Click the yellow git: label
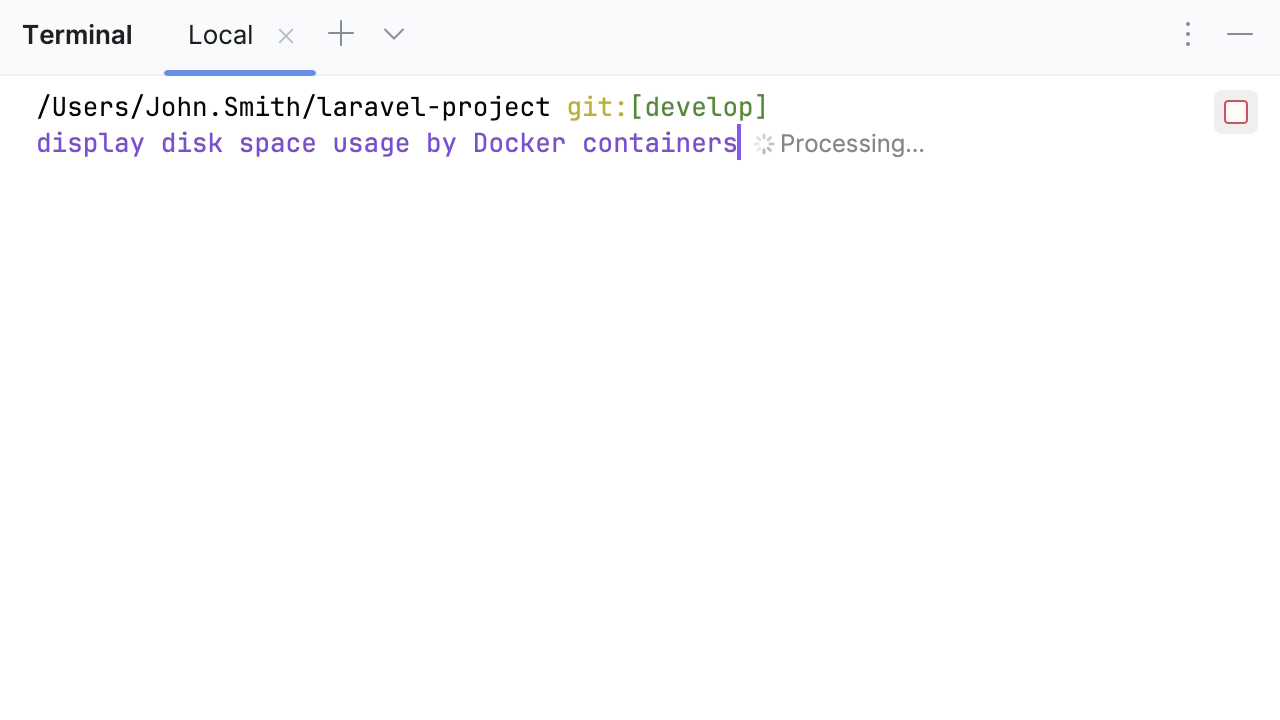The height and width of the screenshot is (720, 1280). coord(597,107)
